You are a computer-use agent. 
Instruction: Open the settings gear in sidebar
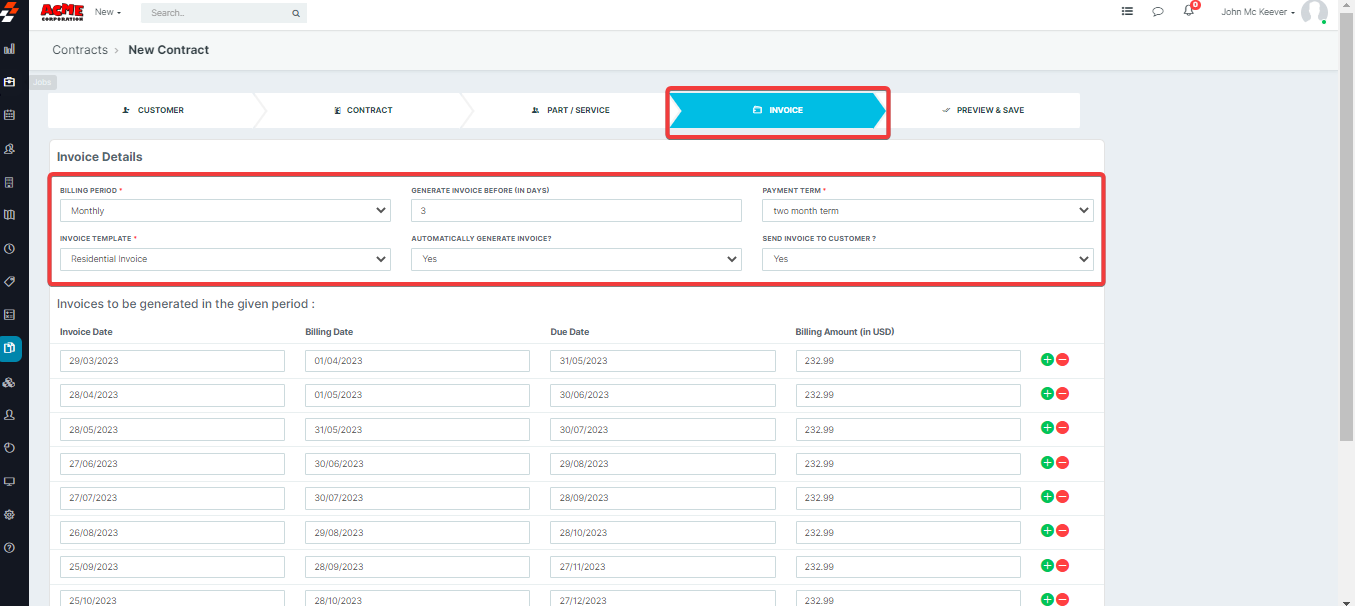10,515
